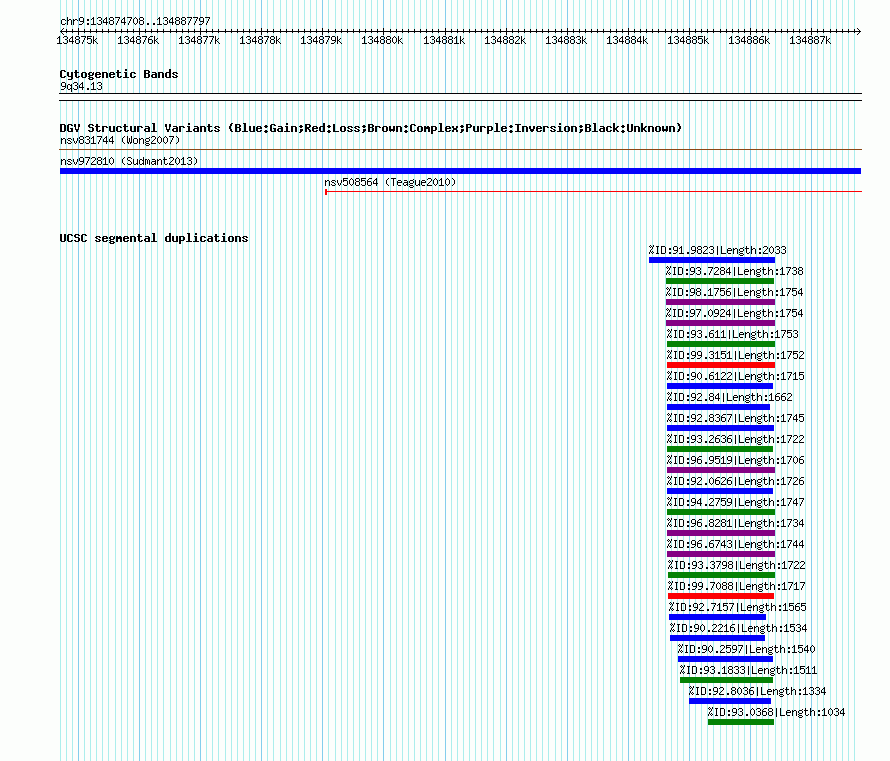Click the blue nsv972810 gain bar

[460, 171]
